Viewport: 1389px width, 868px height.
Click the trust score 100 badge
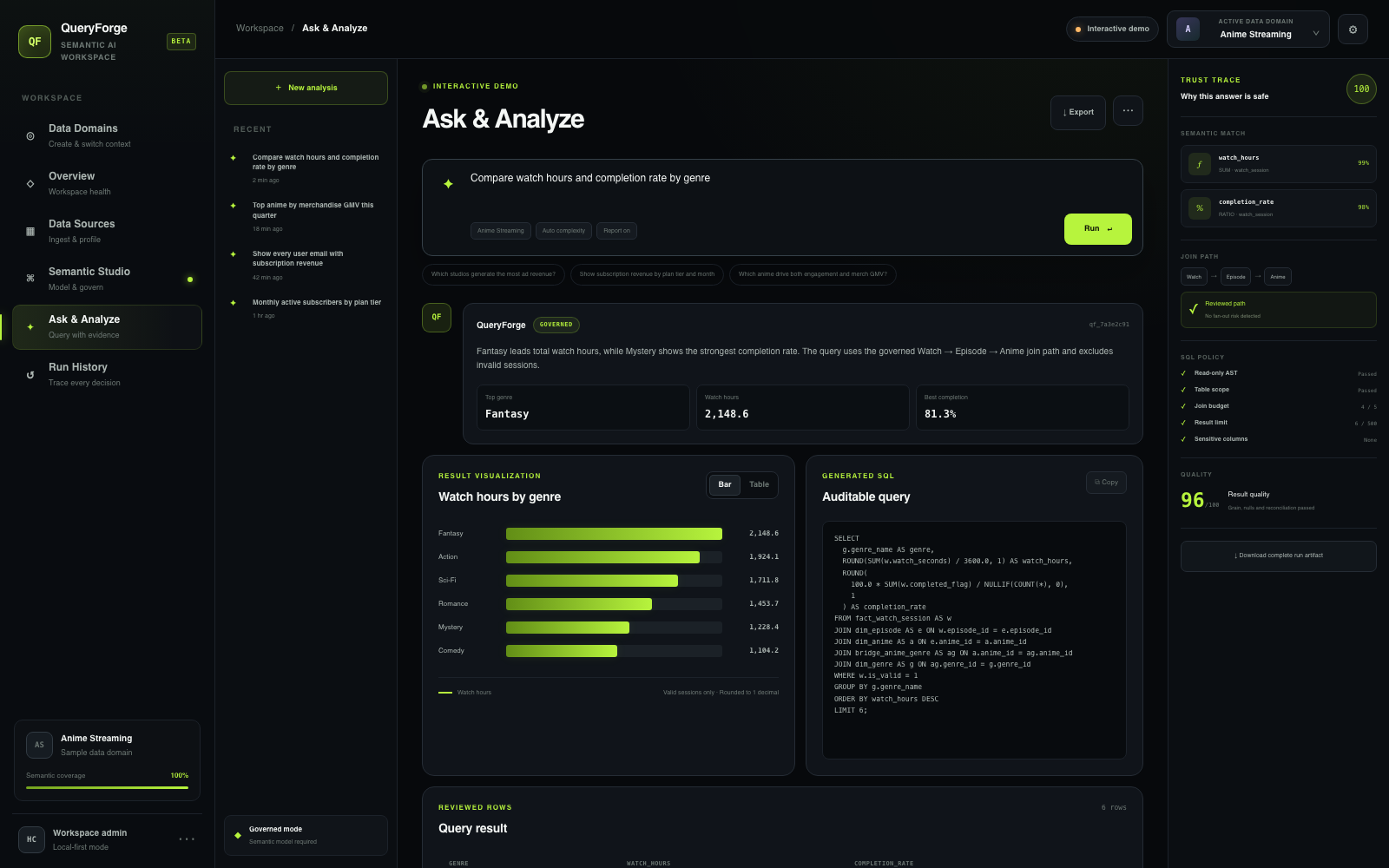[1361, 89]
